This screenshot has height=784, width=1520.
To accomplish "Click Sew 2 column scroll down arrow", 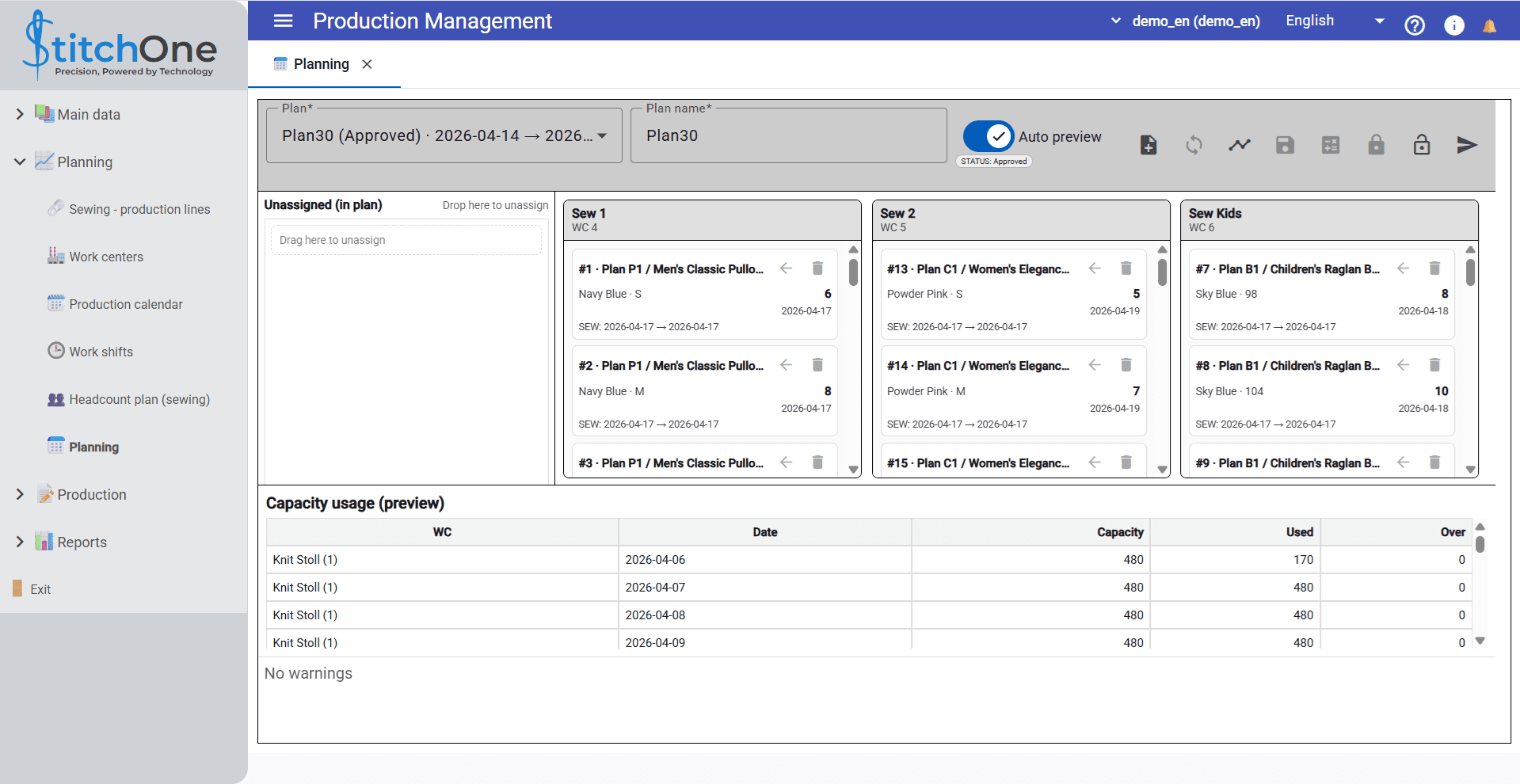I will pyautogui.click(x=1162, y=470).
